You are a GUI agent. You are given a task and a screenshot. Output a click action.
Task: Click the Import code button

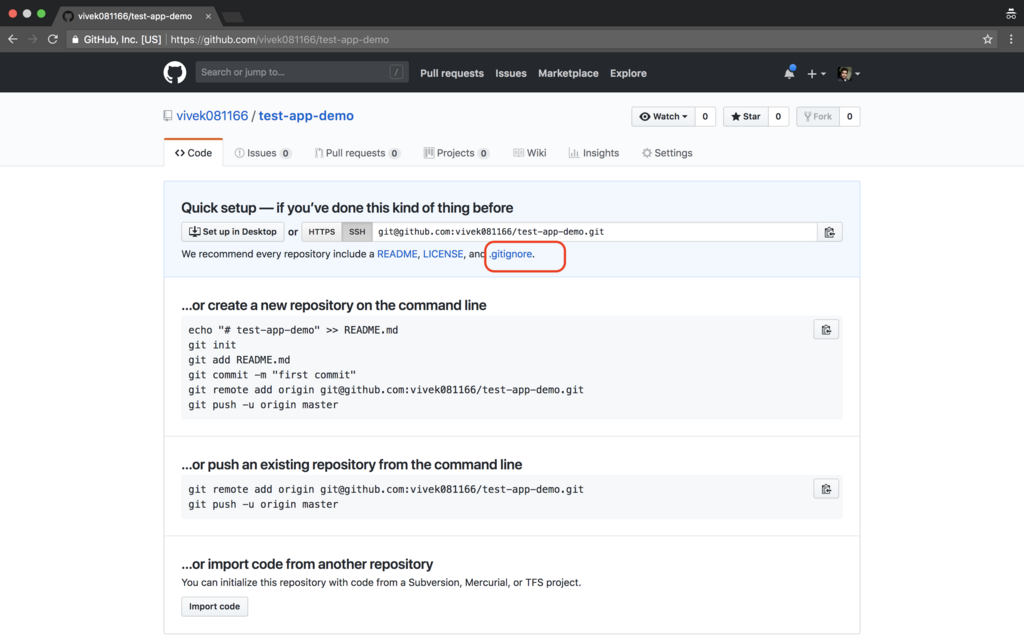pos(214,607)
